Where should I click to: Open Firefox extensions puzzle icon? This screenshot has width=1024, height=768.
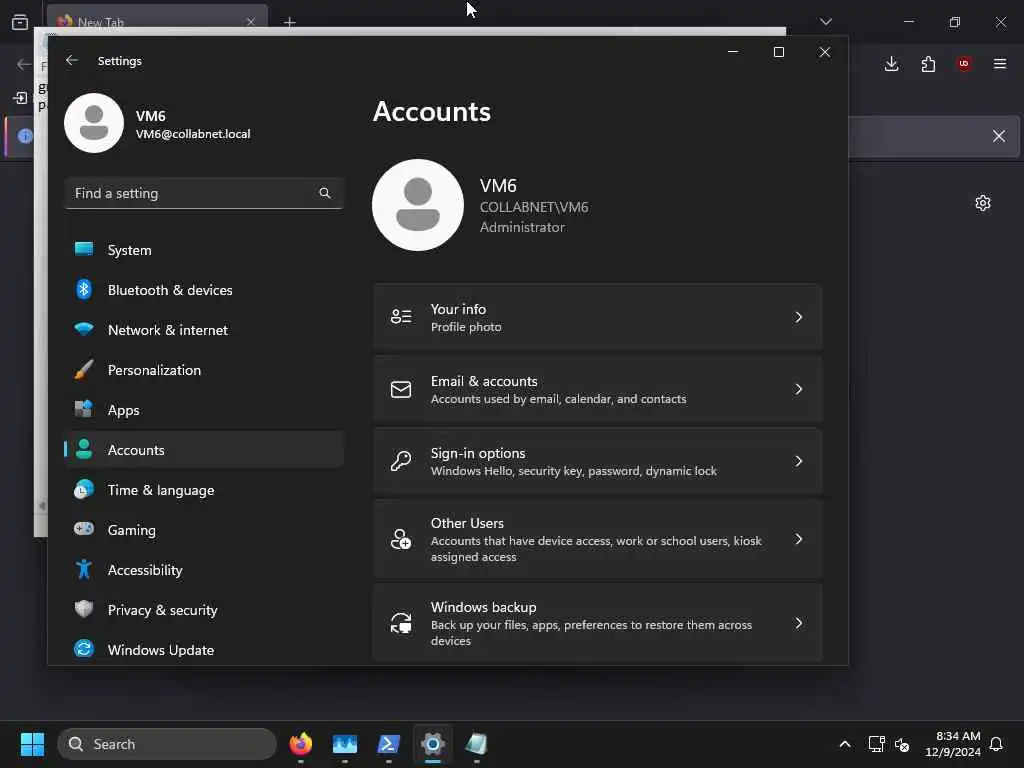point(928,64)
